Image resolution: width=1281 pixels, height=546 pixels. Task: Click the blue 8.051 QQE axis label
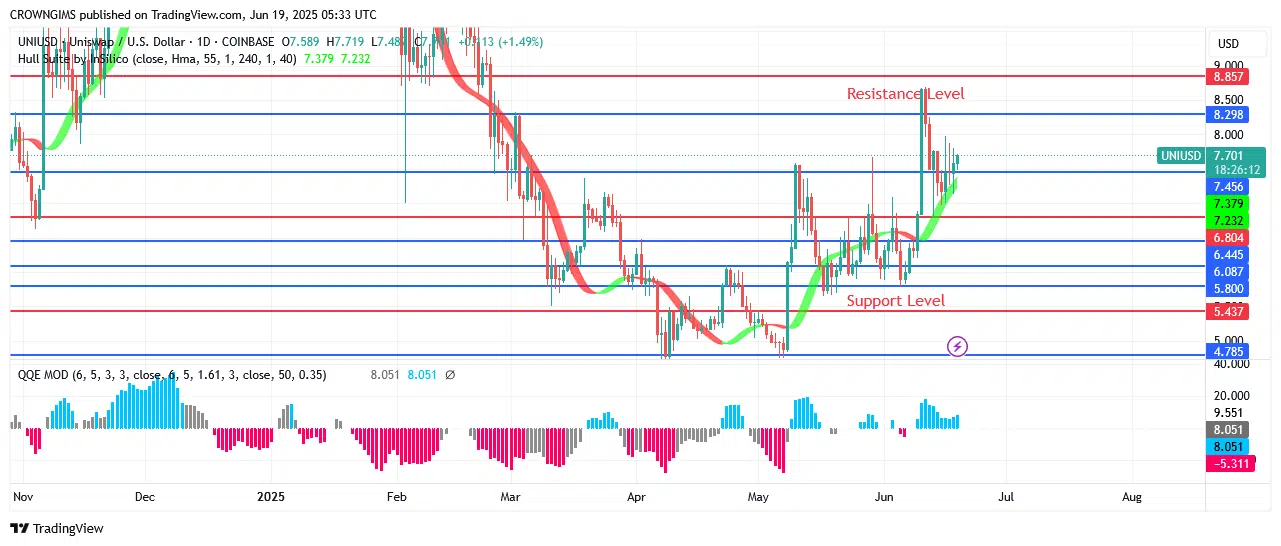[1228, 446]
